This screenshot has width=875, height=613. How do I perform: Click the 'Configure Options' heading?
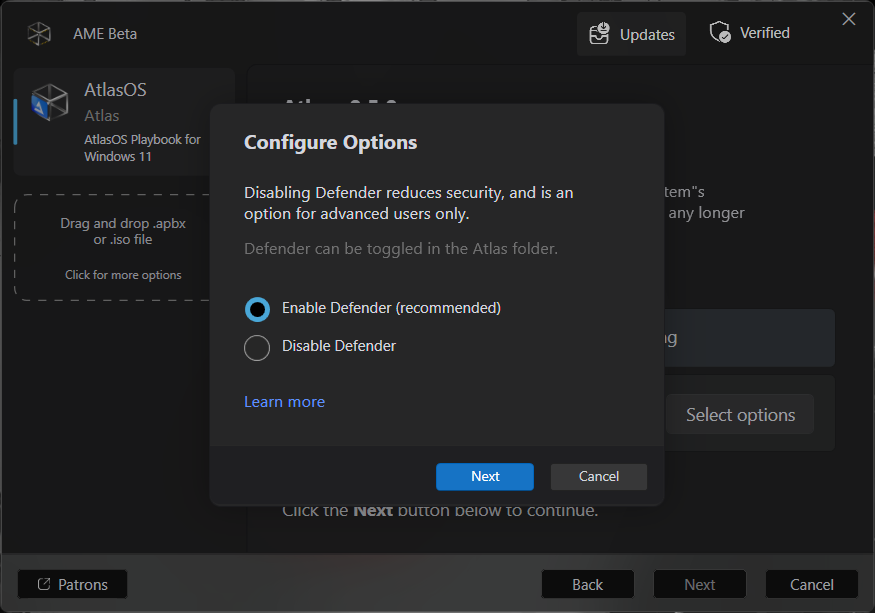[x=330, y=142]
